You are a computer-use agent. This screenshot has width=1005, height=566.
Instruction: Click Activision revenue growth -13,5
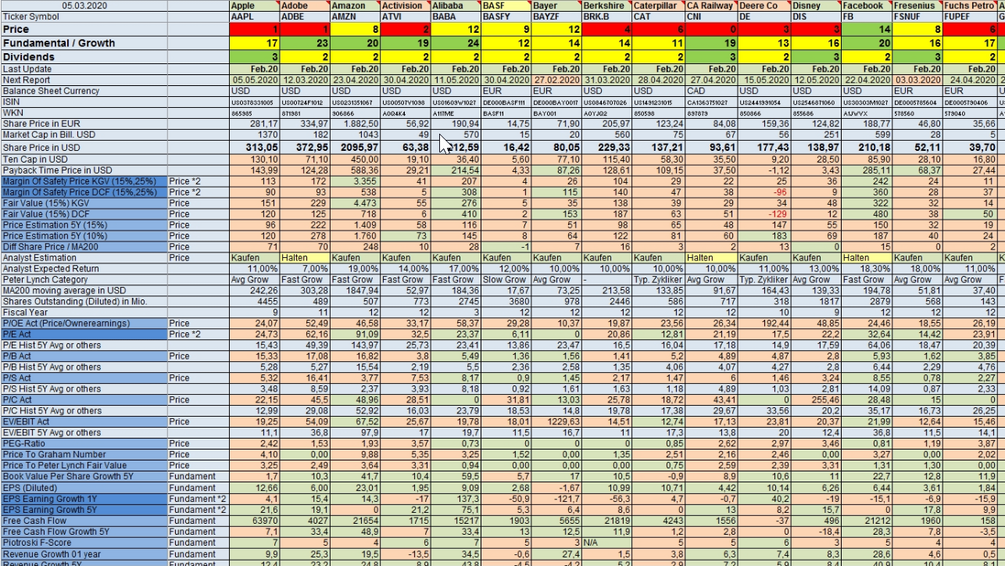pyautogui.click(x=406, y=554)
